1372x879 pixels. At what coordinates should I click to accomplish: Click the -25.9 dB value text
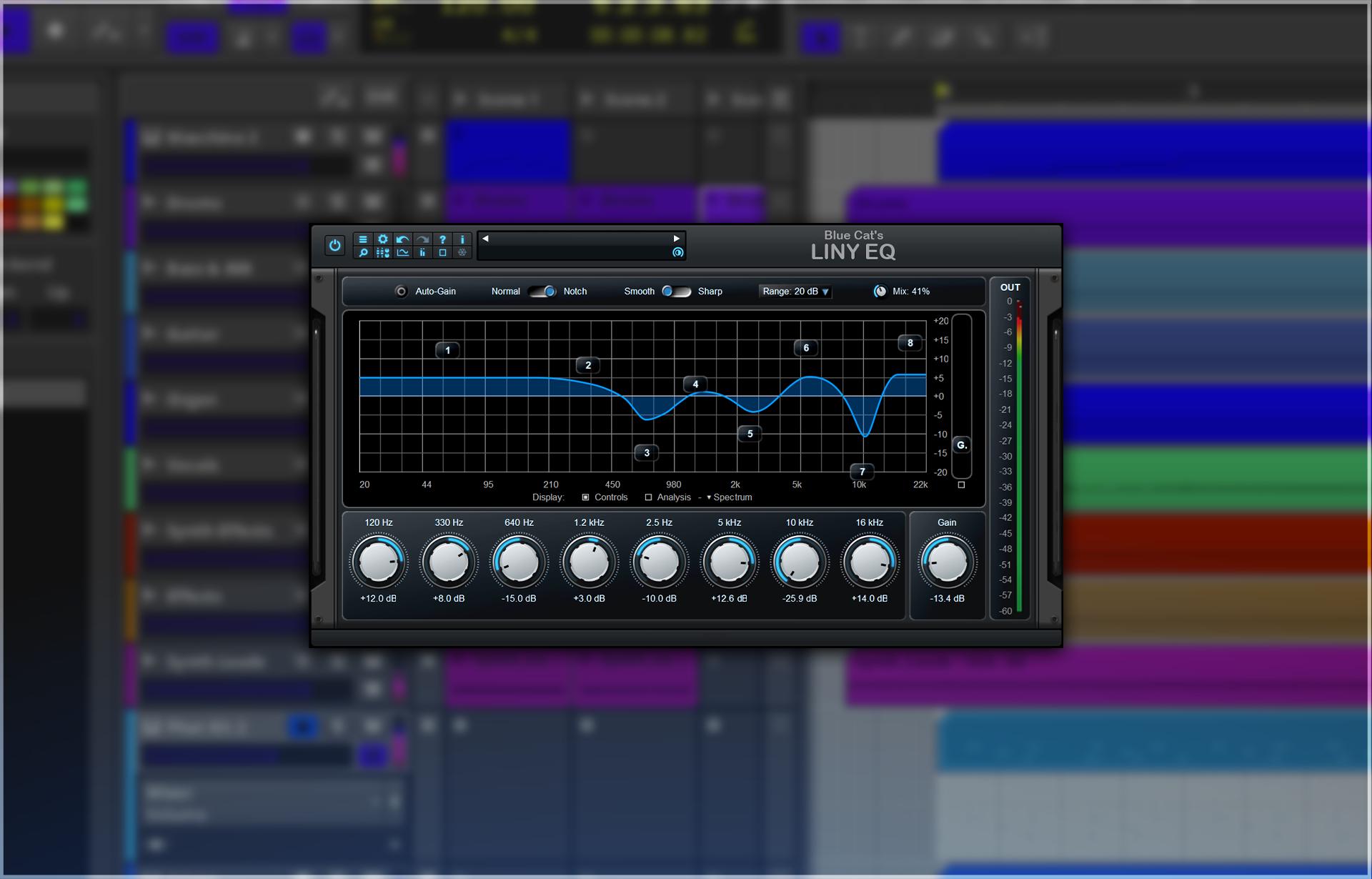(x=800, y=599)
